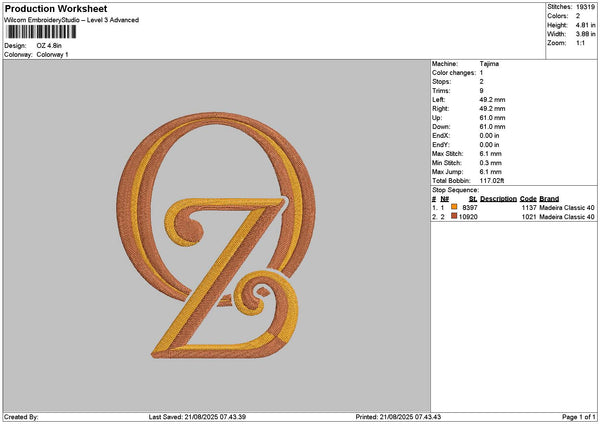The image size is (600, 424).
Task: Click 'Wilcom EmbroideryStudio – Level 3 Advanced' text
Action: pyautogui.click(x=72, y=20)
